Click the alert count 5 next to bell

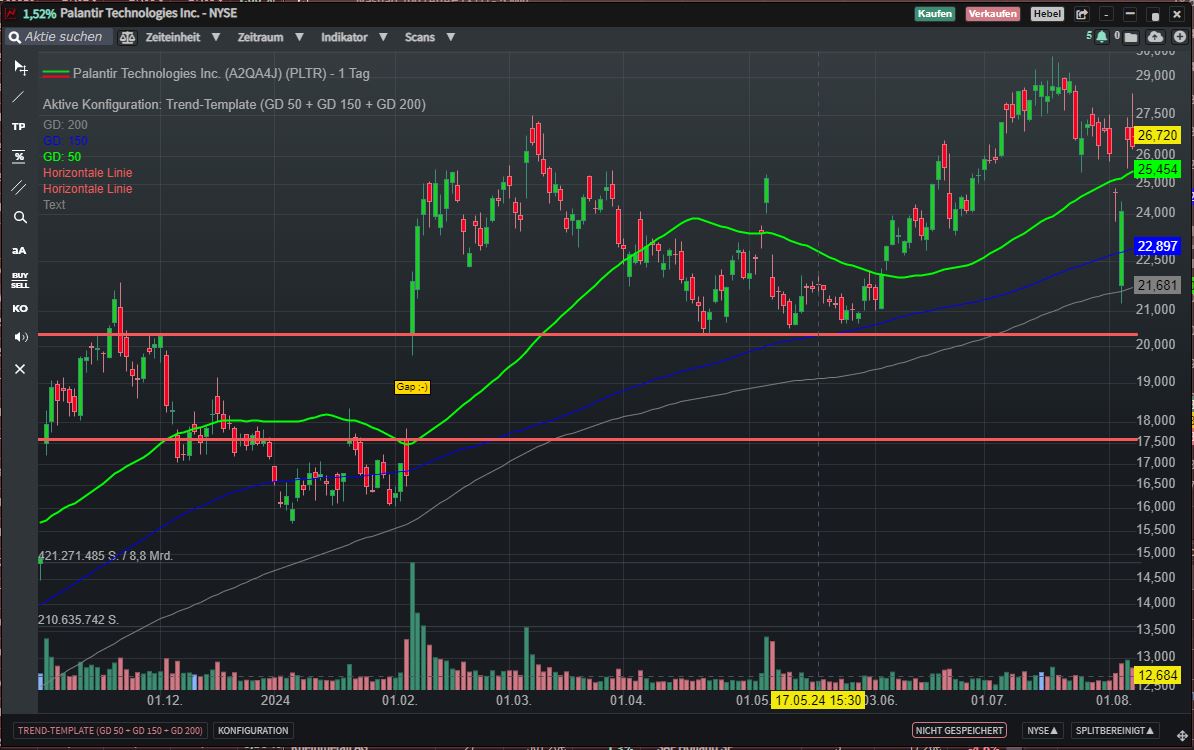click(x=1089, y=35)
